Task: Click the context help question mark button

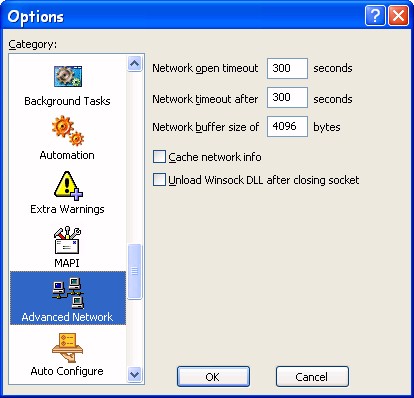Action: point(375,15)
